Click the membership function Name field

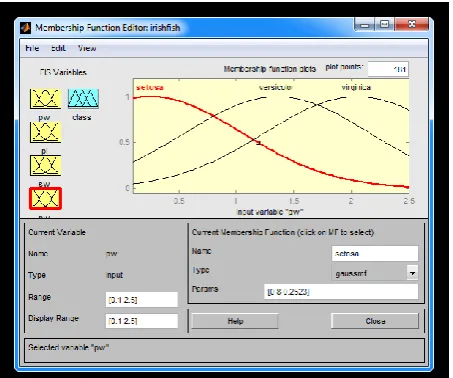click(375, 254)
